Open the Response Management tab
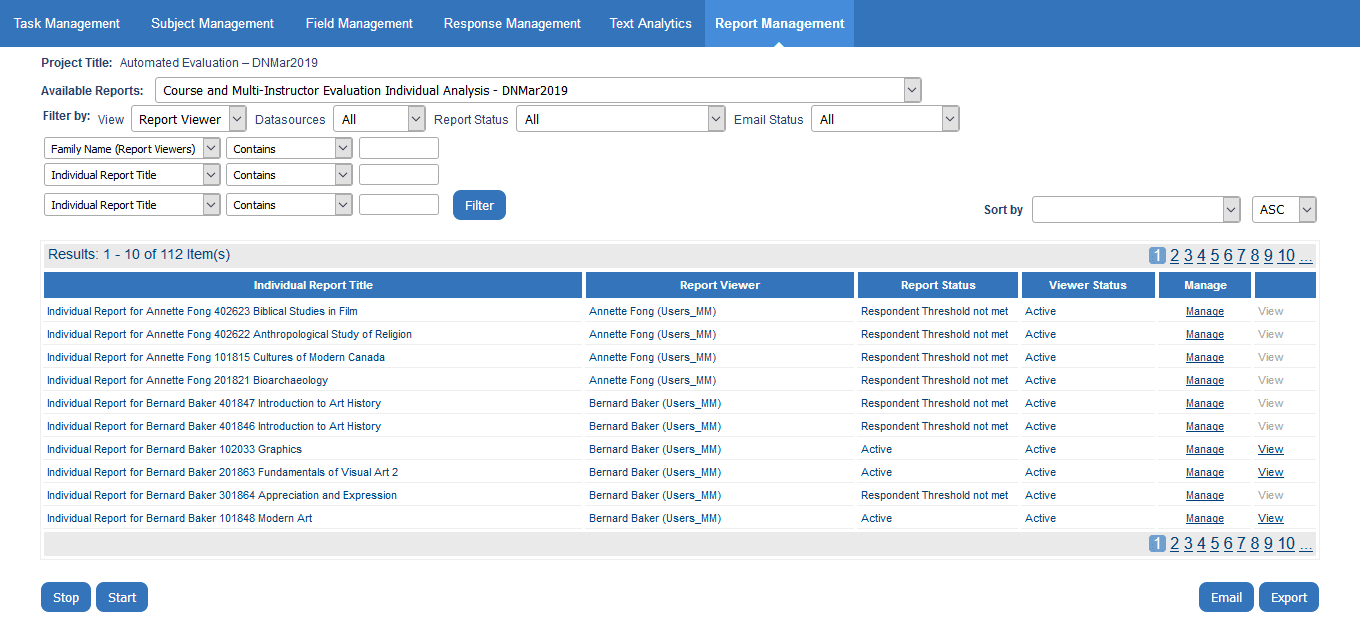The height and width of the screenshot is (630, 1360). tap(512, 23)
